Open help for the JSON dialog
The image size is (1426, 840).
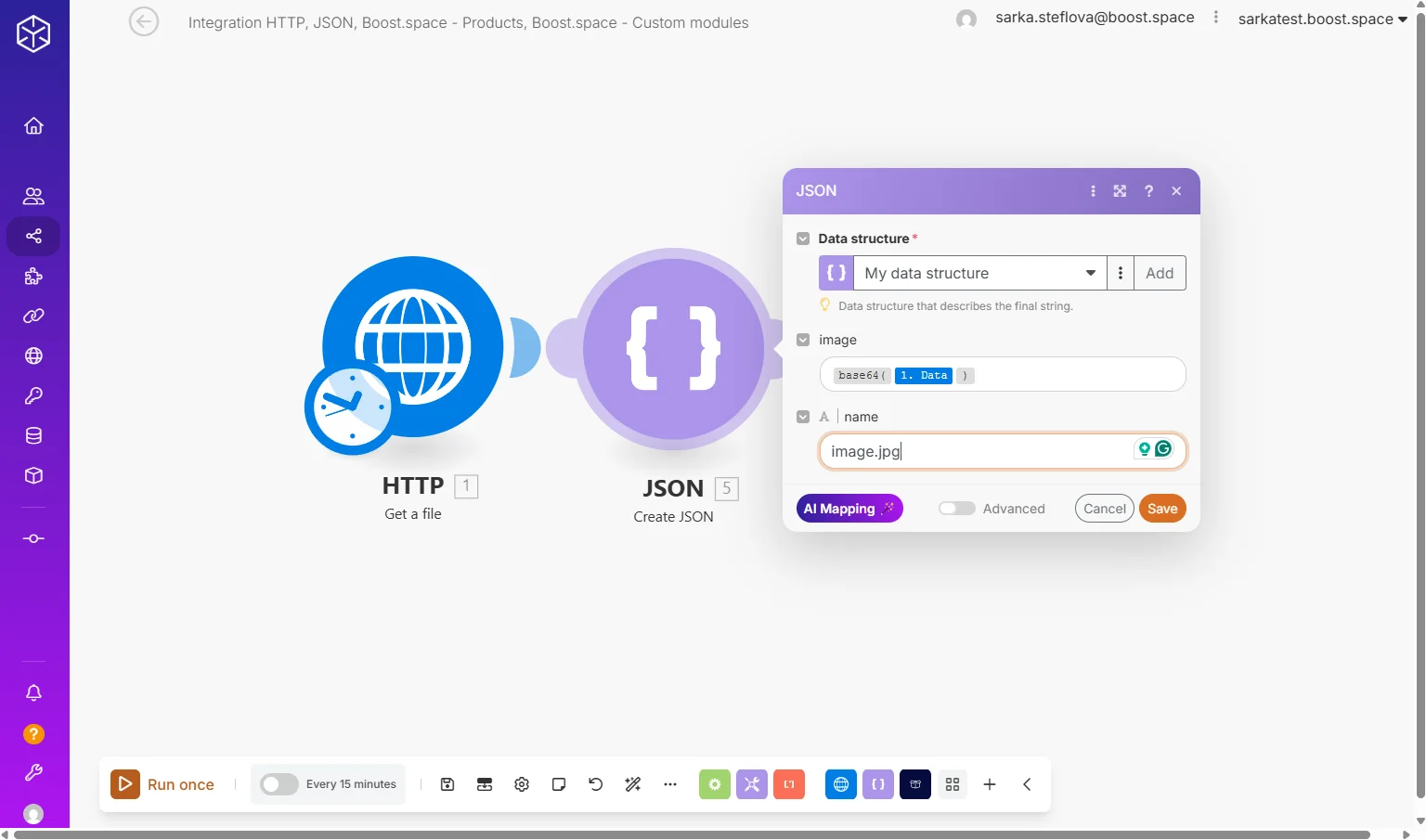tap(1148, 191)
